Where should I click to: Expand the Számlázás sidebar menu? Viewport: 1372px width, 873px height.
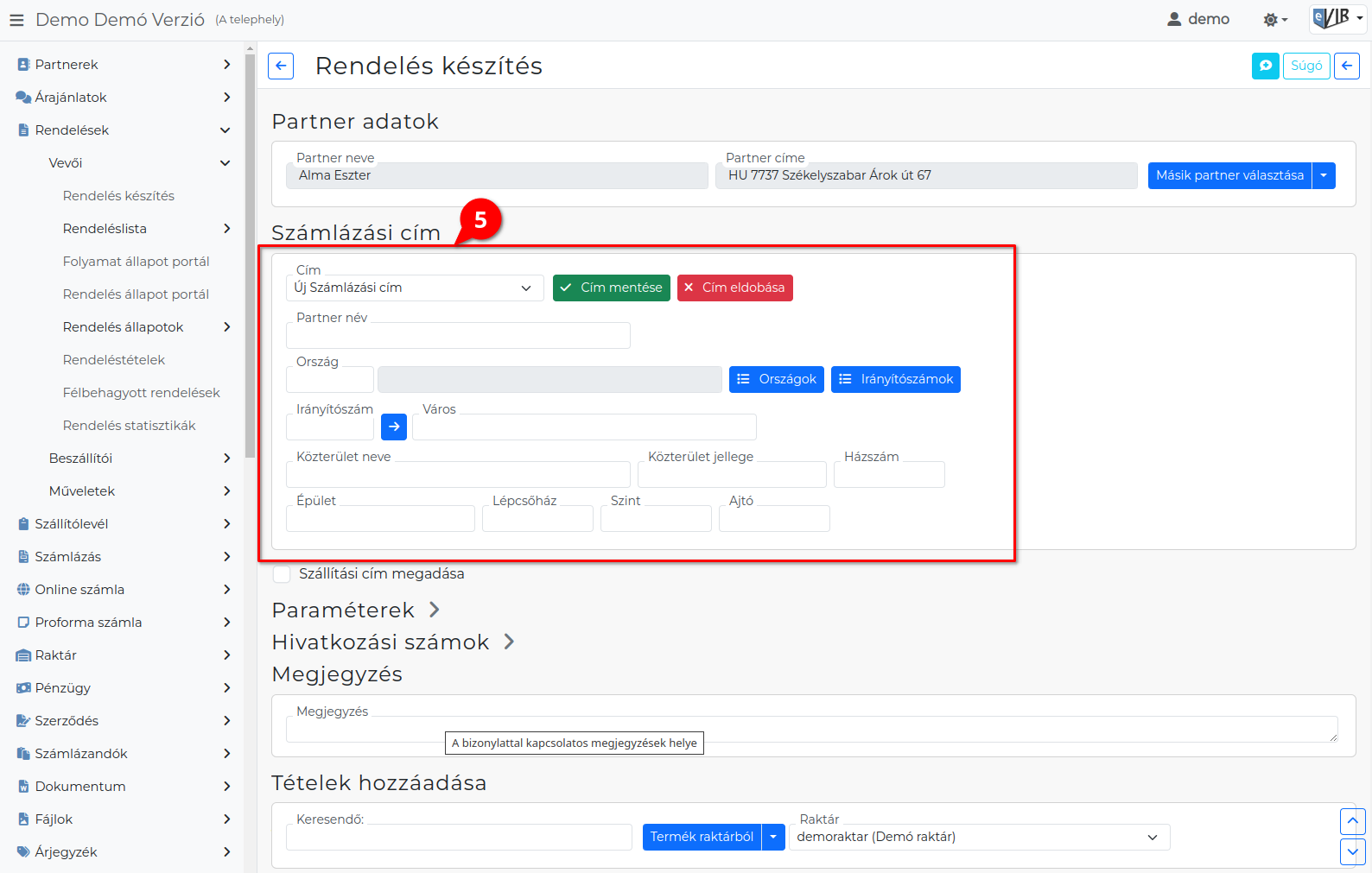124,557
